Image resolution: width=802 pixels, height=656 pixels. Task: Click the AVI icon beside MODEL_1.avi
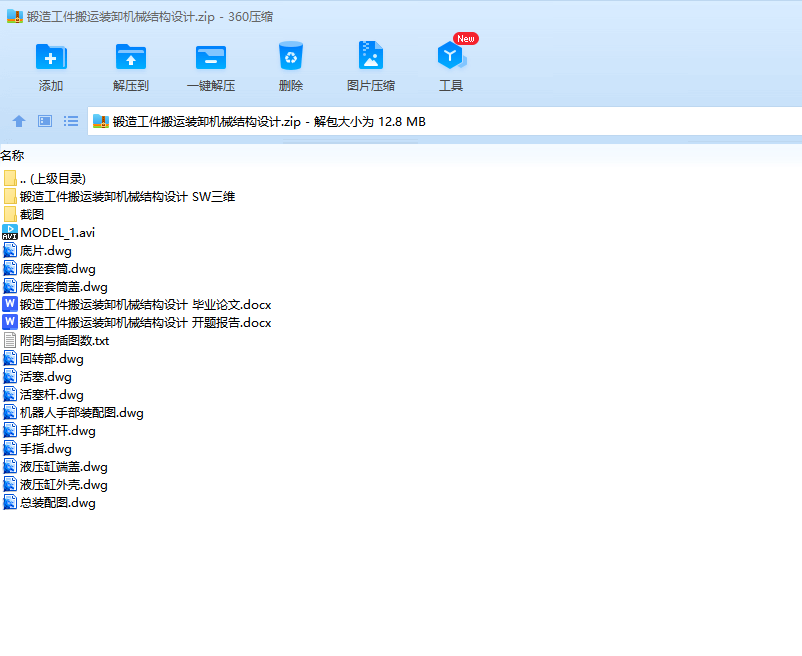pos(10,232)
